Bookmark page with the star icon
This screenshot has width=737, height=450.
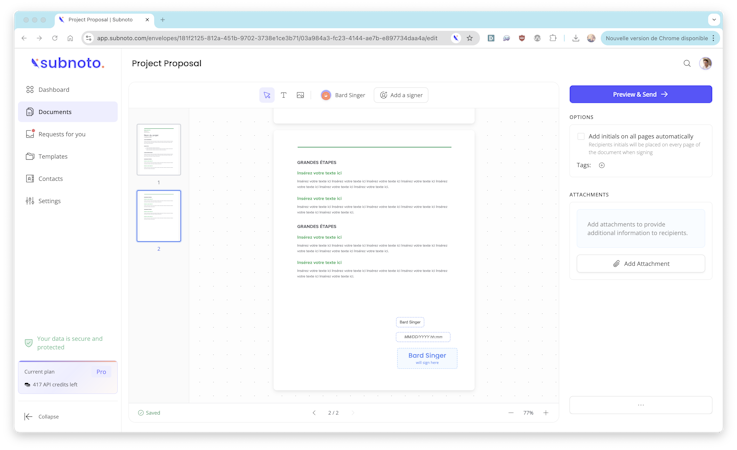(x=470, y=38)
